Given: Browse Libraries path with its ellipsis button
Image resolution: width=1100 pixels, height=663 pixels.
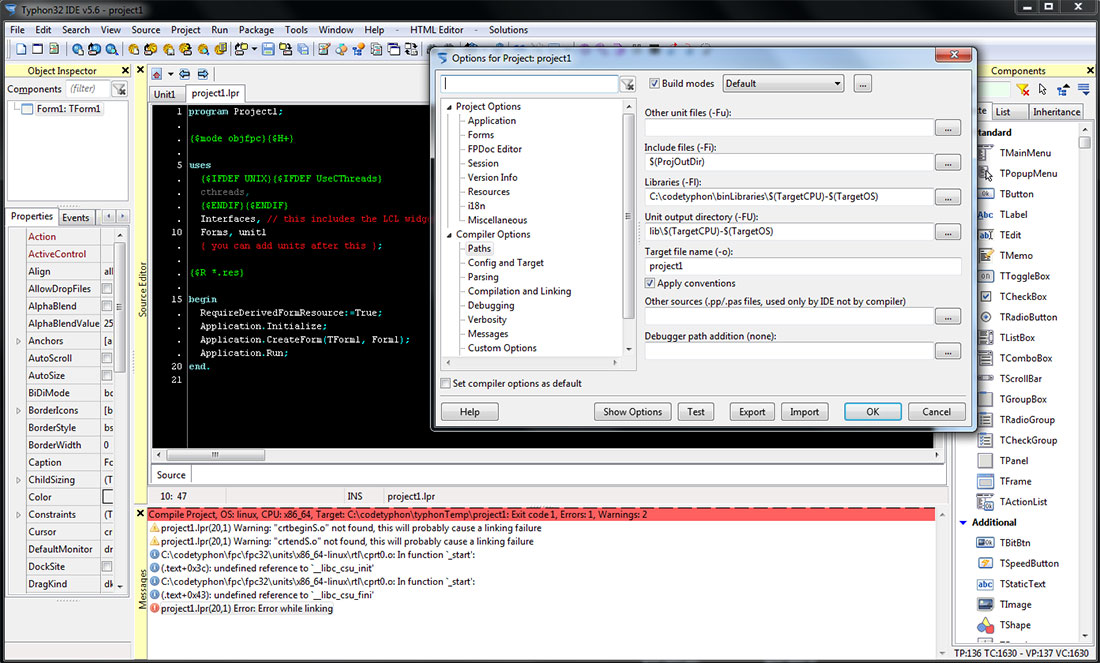Looking at the screenshot, I should [948, 198].
